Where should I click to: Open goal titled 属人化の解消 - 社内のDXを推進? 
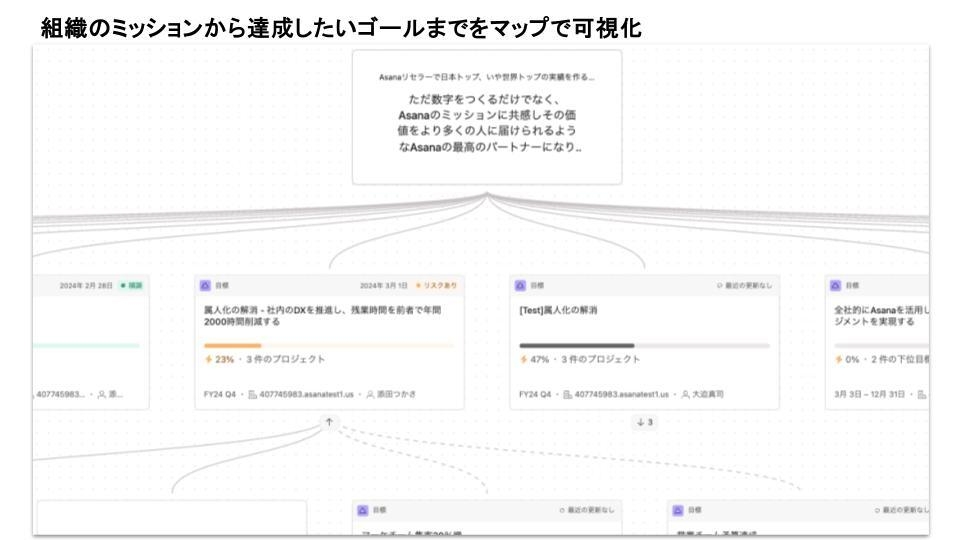coord(320,316)
